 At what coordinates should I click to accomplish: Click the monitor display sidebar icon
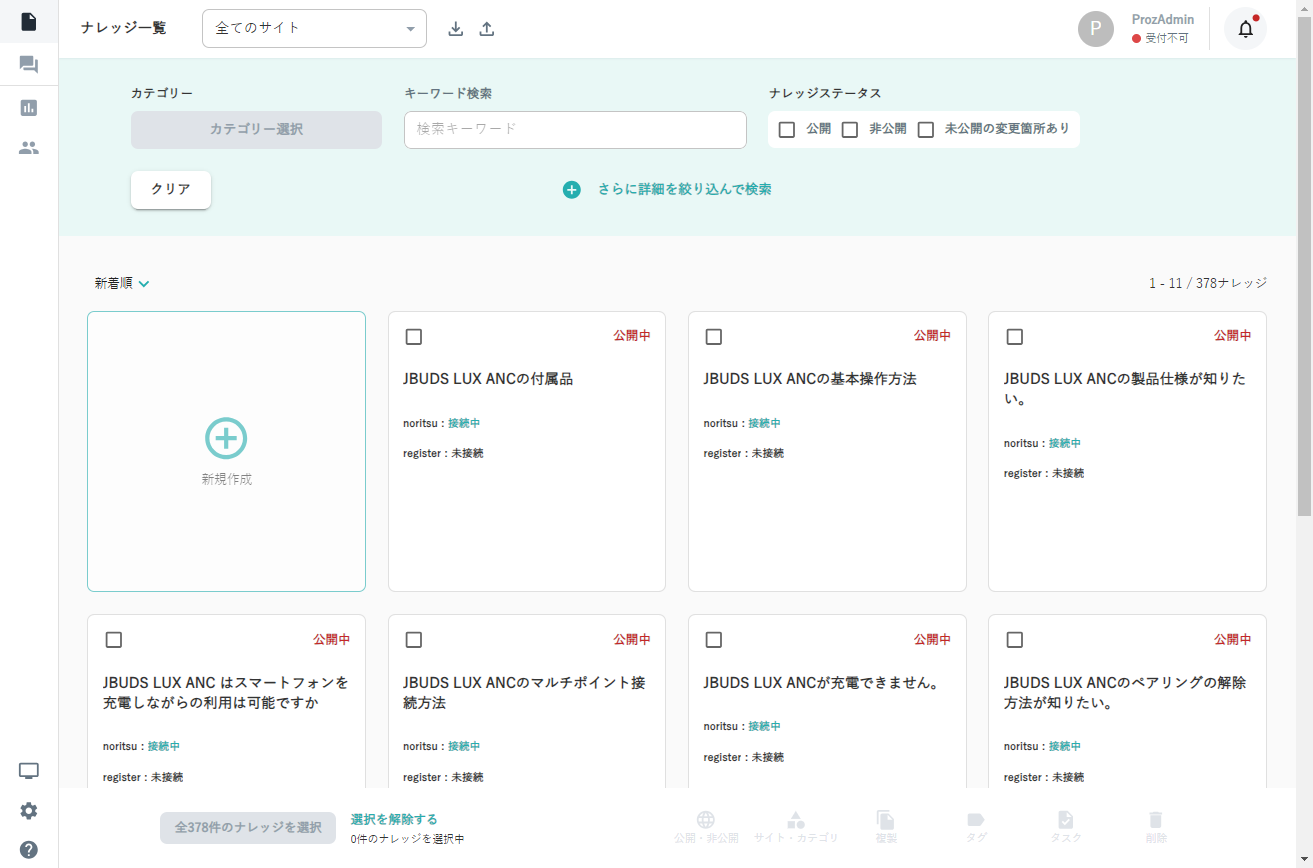pos(29,771)
